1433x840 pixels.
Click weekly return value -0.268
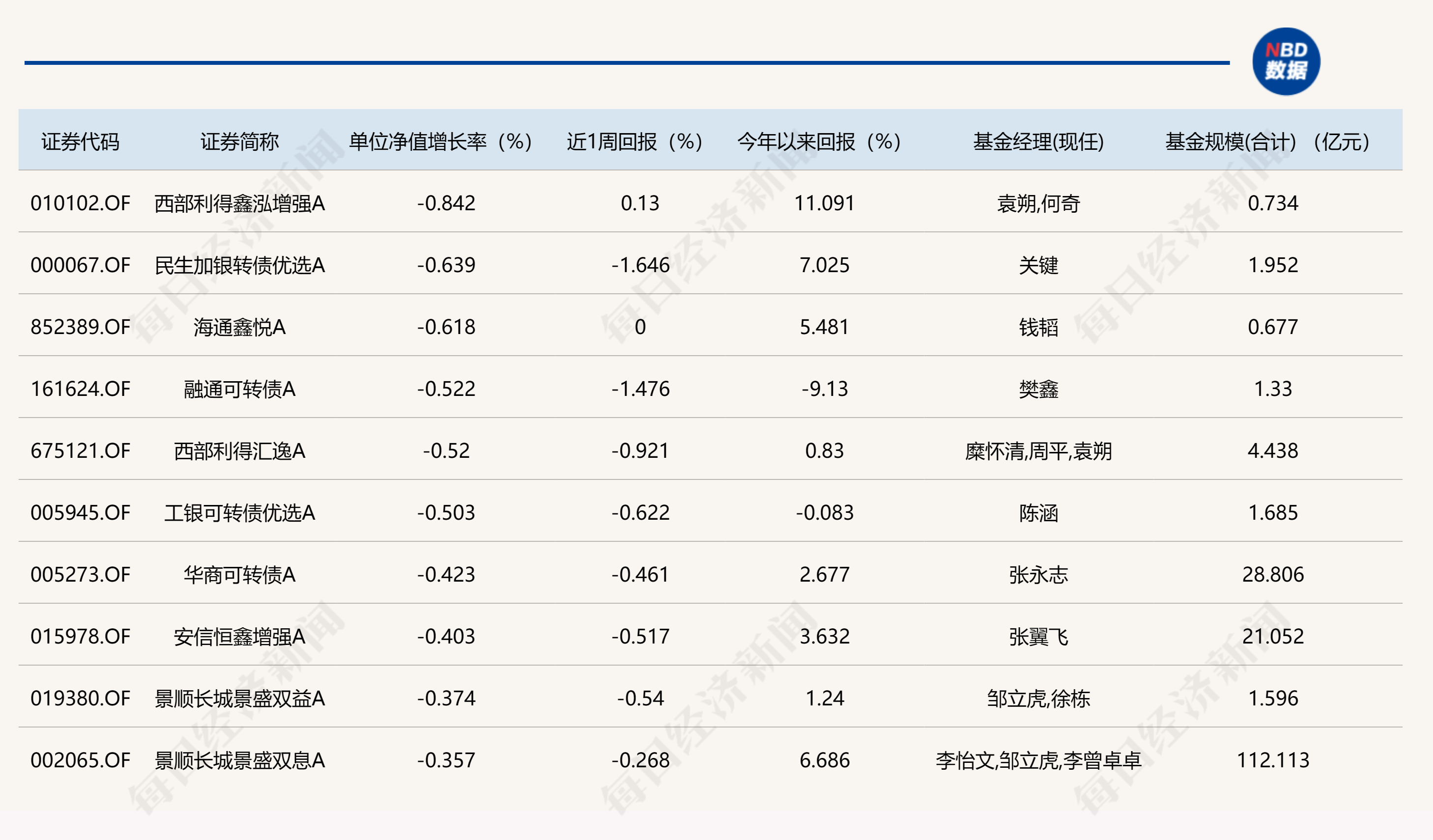[x=640, y=761]
